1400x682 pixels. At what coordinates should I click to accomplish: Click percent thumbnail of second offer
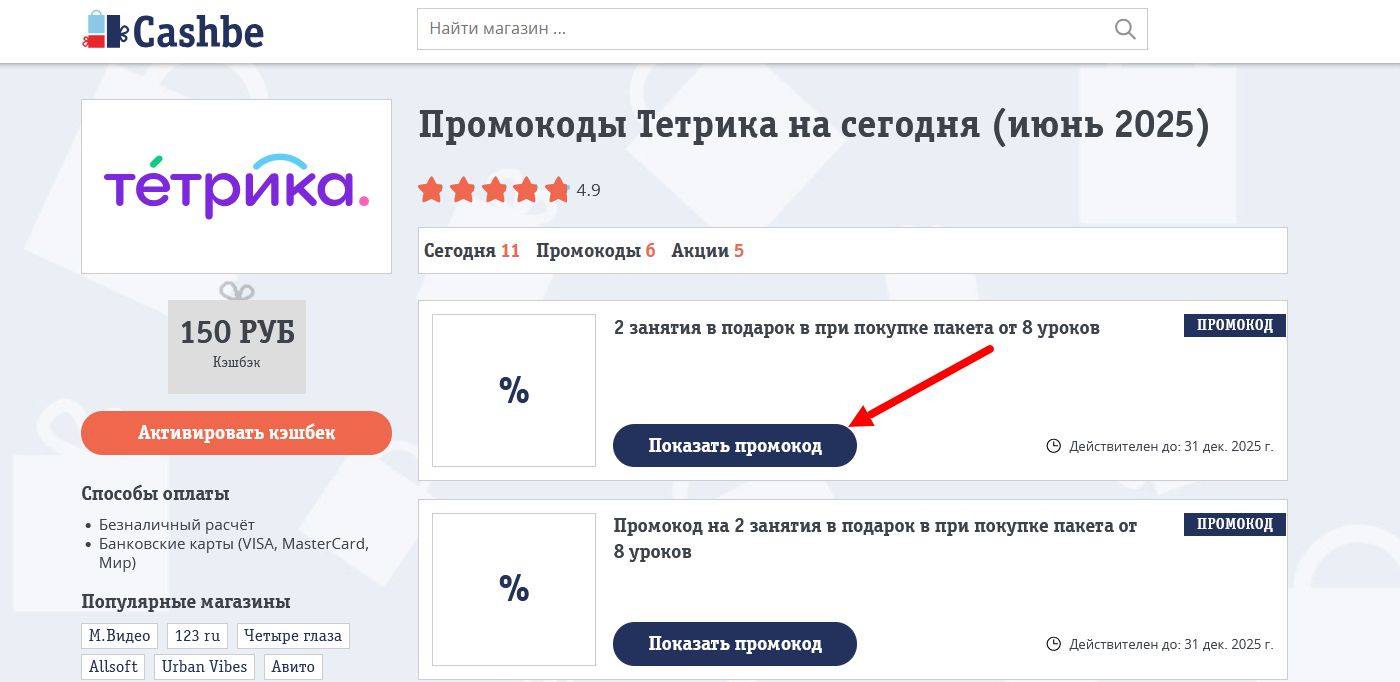(514, 589)
